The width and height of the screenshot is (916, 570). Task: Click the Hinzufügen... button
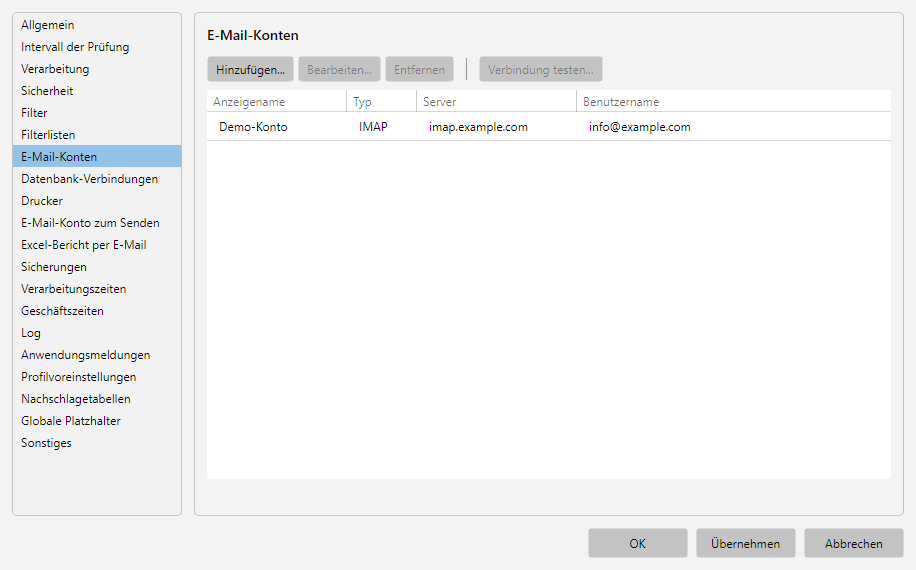pyautogui.click(x=250, y=69)
